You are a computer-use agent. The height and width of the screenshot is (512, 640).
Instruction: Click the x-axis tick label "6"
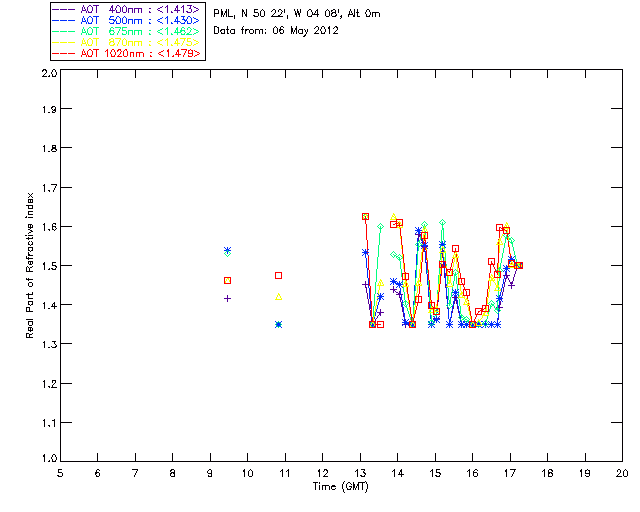coord(98,473)
